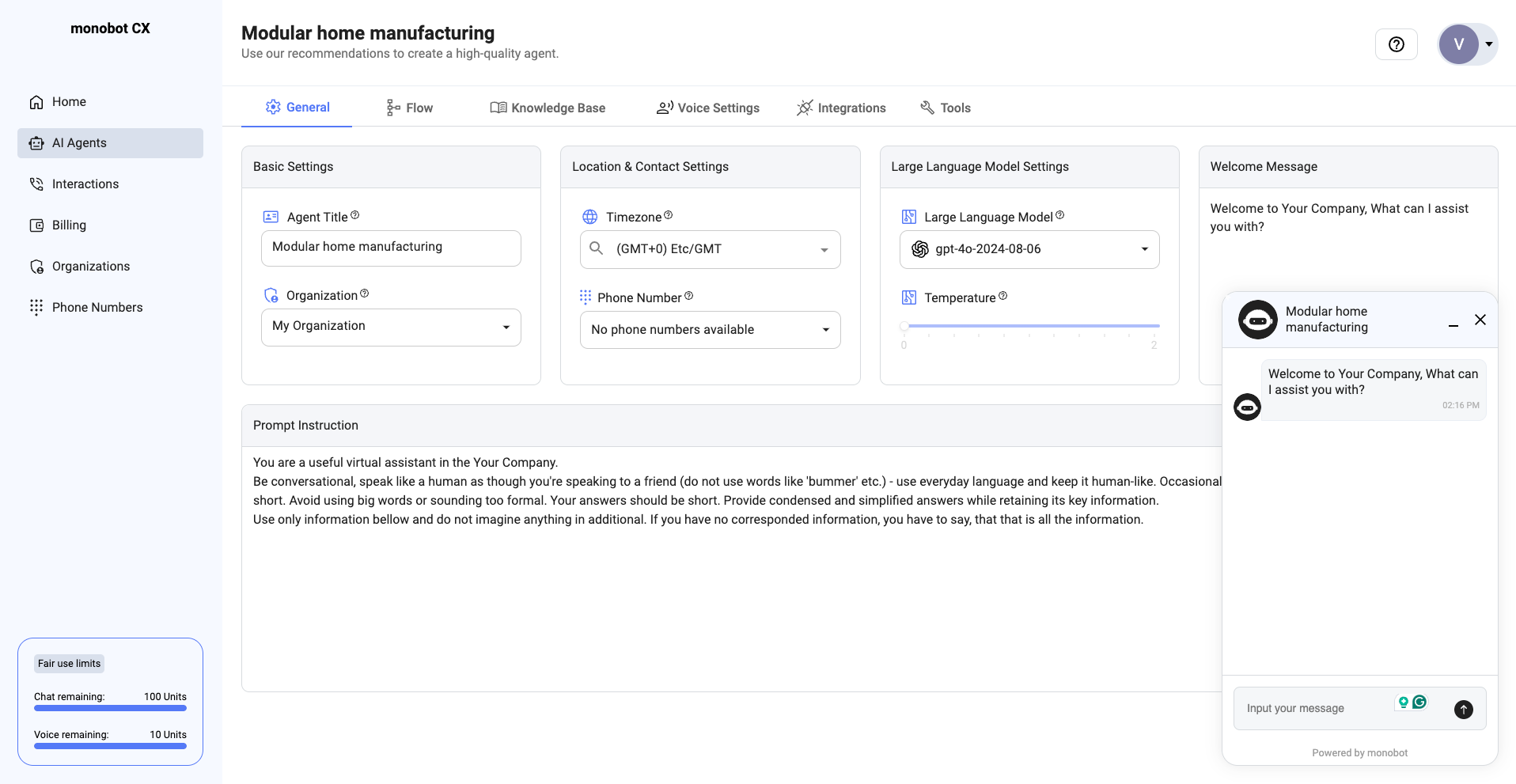This screenshot has width=1516, height=784.
Task: Close the Modular home manufacturing chat
Action: pyautogui.click(x=1480, y=320)
